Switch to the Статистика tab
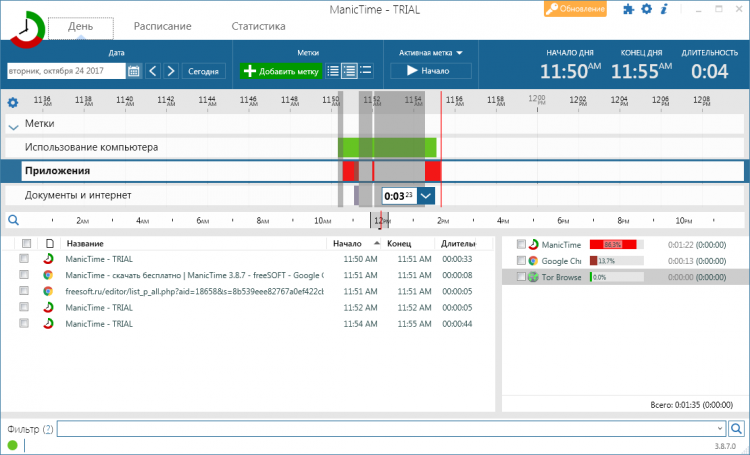This screenshot has width=750, height=455. 258,26
